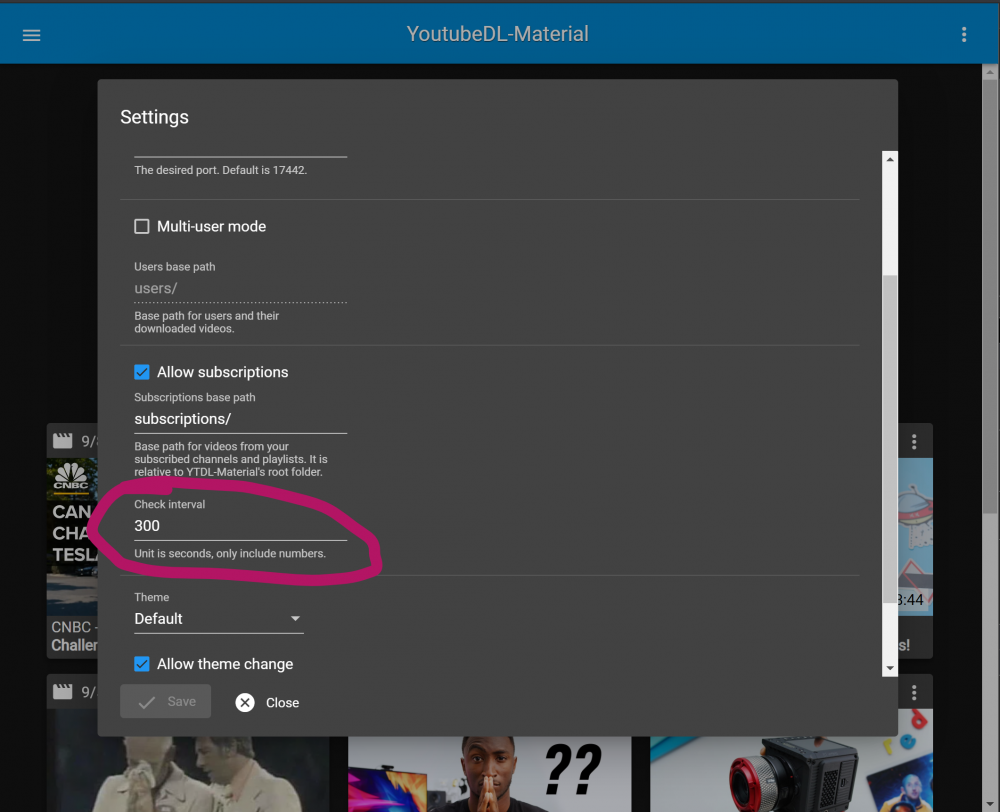Click the Check interval field showing 300
Screen dimensions: 1000x812
pyautogui.click(x=240, y=526)
